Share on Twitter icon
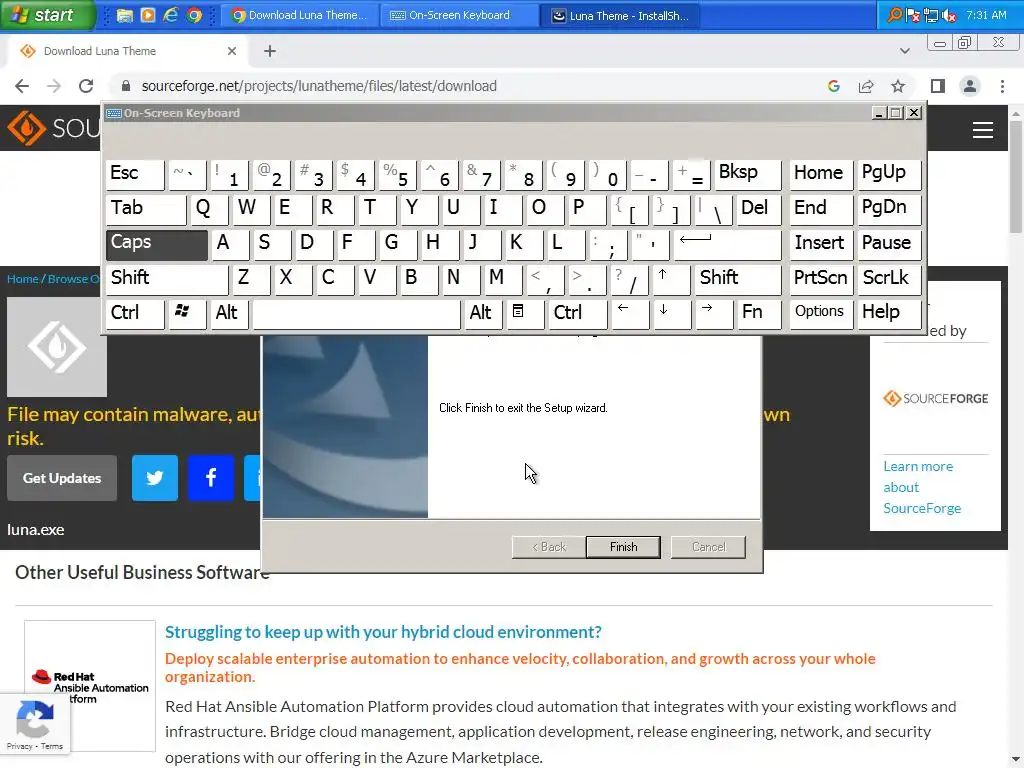The height and width of the screenshot is (768, 1024). [x=155, y=478]
